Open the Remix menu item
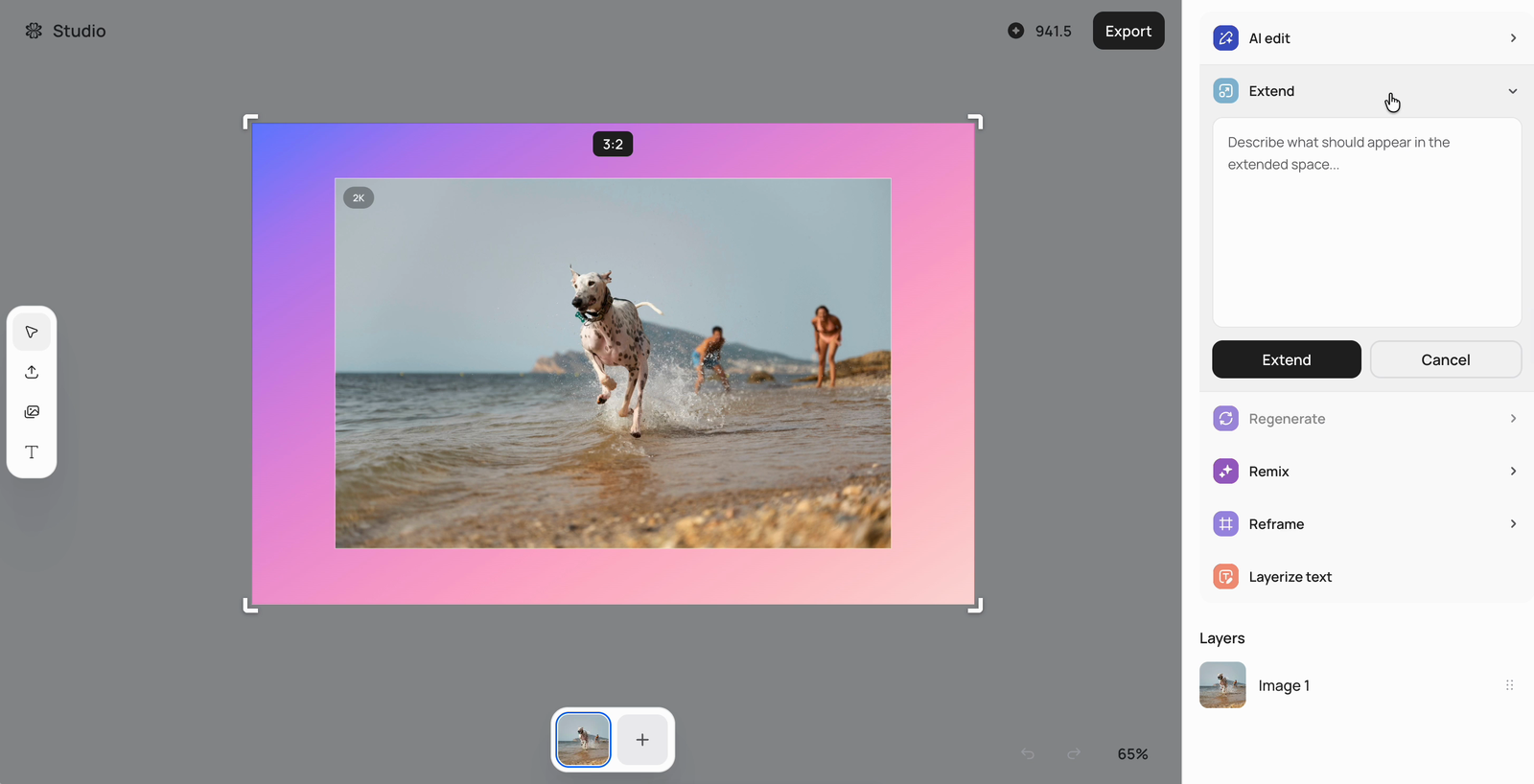This screenshot has height=784, width=1534. [1366, 472]
